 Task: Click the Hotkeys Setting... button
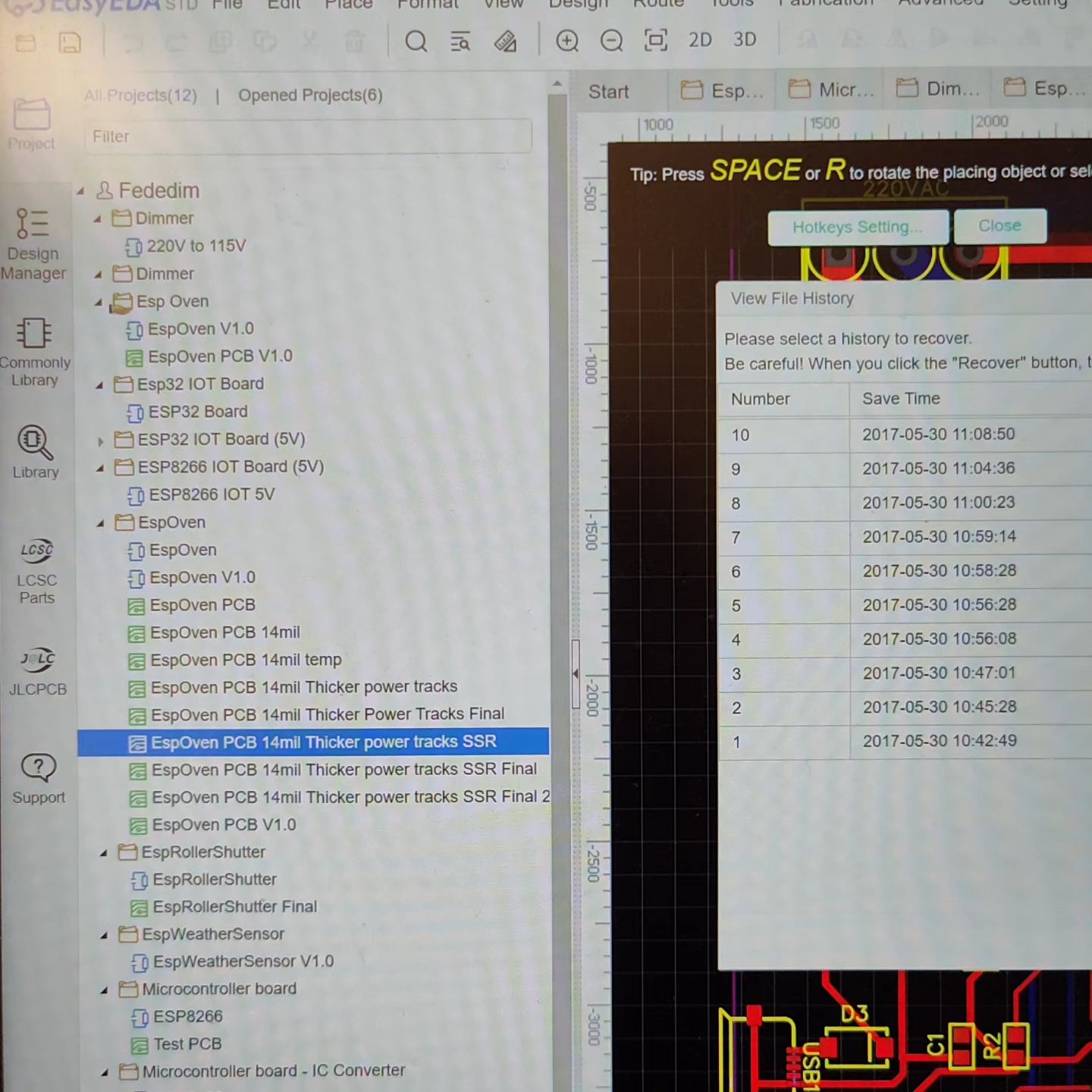858,227
